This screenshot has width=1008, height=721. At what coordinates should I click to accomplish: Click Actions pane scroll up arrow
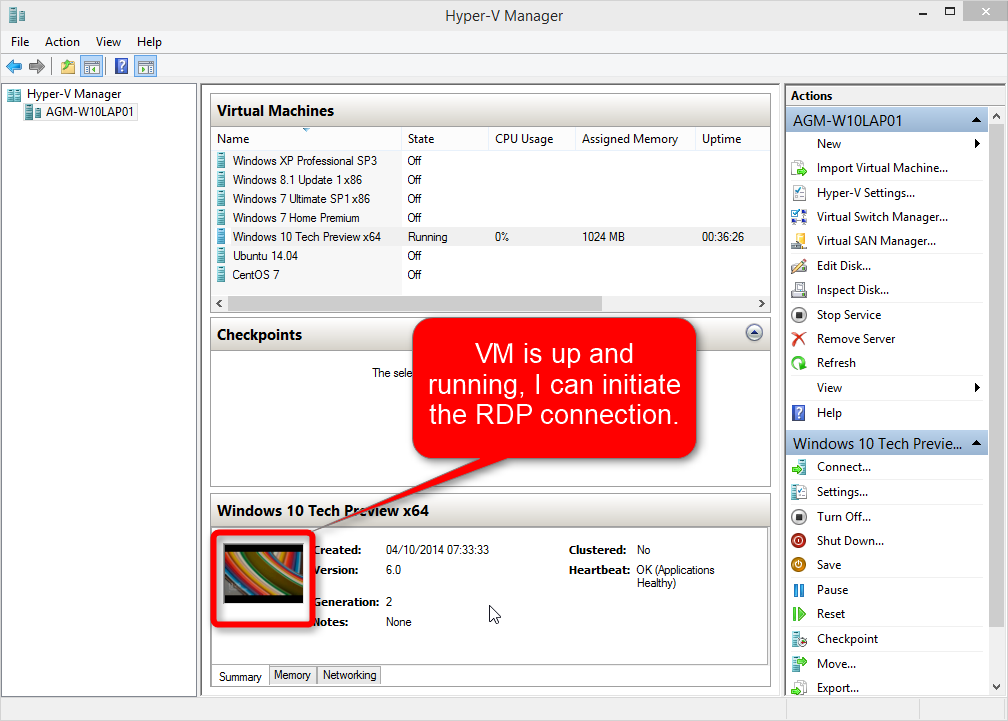tap(996, 116)
